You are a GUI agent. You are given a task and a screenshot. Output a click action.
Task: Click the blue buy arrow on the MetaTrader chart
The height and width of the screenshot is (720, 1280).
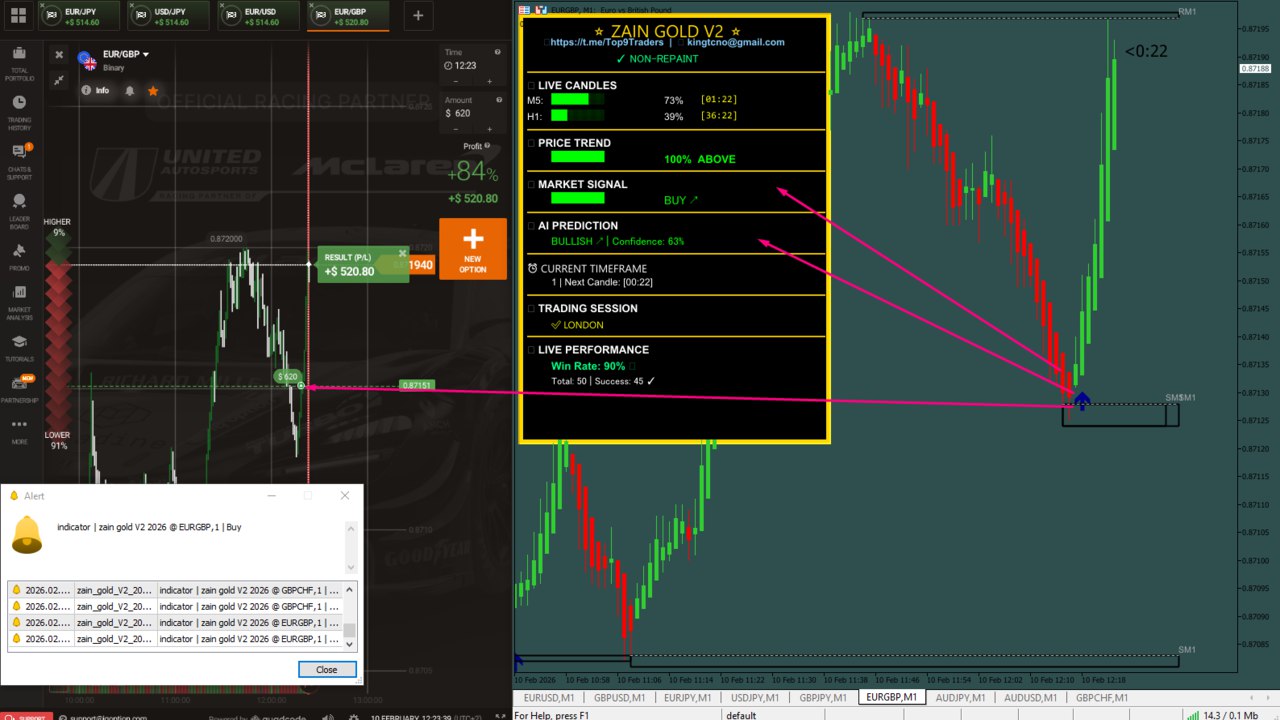1081,400
